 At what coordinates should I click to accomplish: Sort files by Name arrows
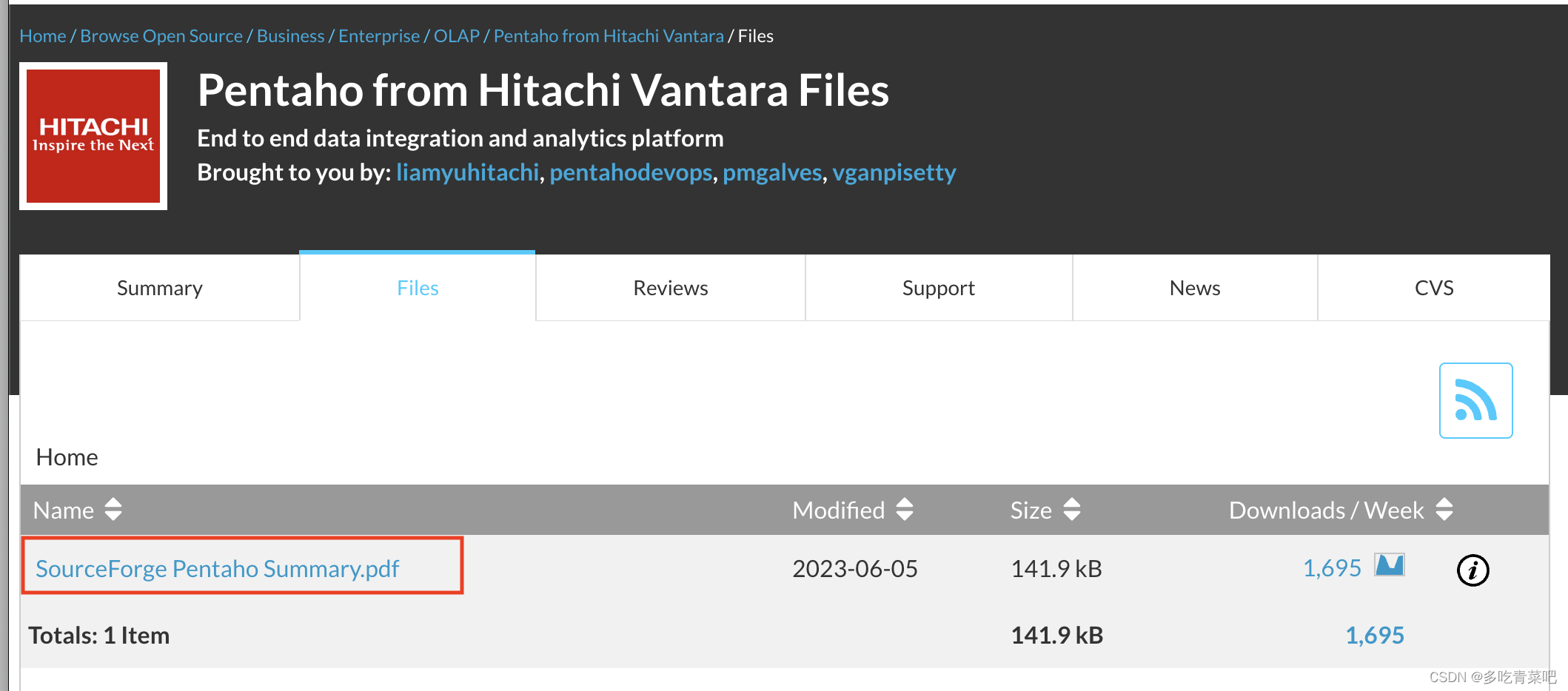[x=113, y=509]
